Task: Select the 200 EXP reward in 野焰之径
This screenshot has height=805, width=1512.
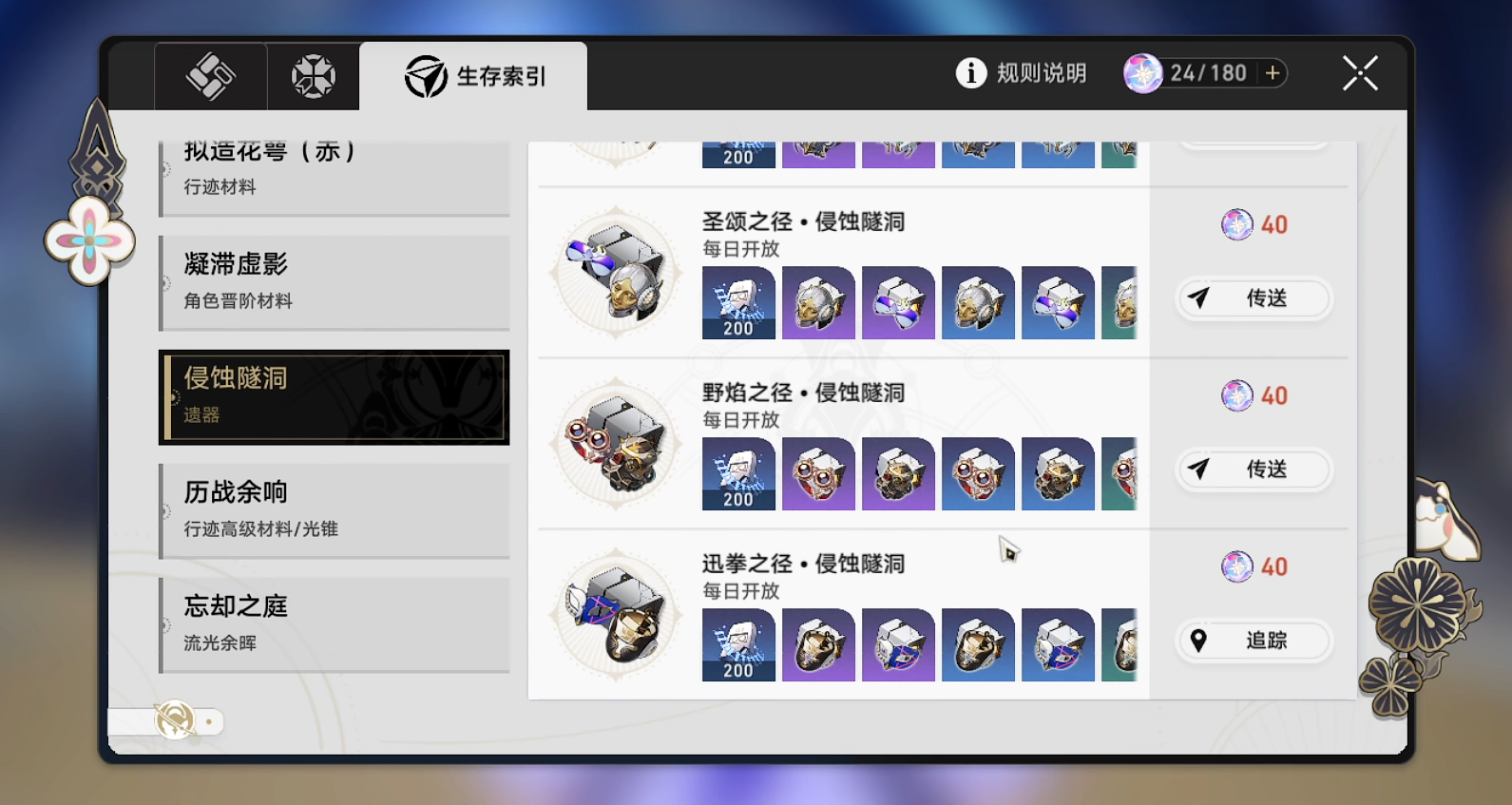Action: 738,473
